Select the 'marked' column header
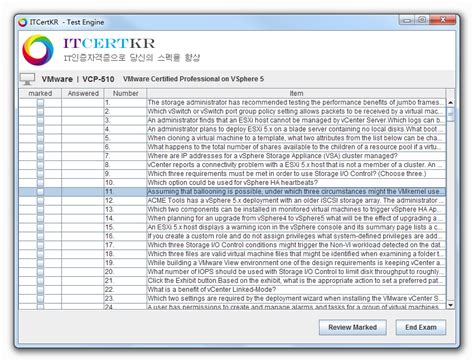Image resolution: width=474 pixels, height=362 pixels. (40, 93)
